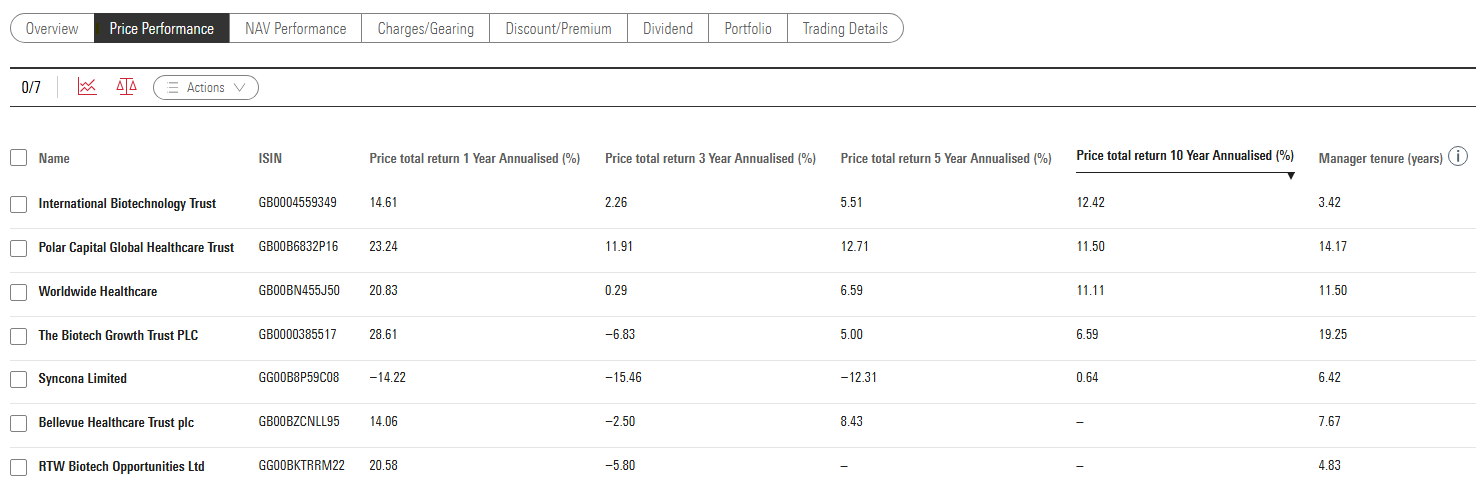Switch to the Overview tab
The image size is (1482, 490).
click(x=52, y=29)
